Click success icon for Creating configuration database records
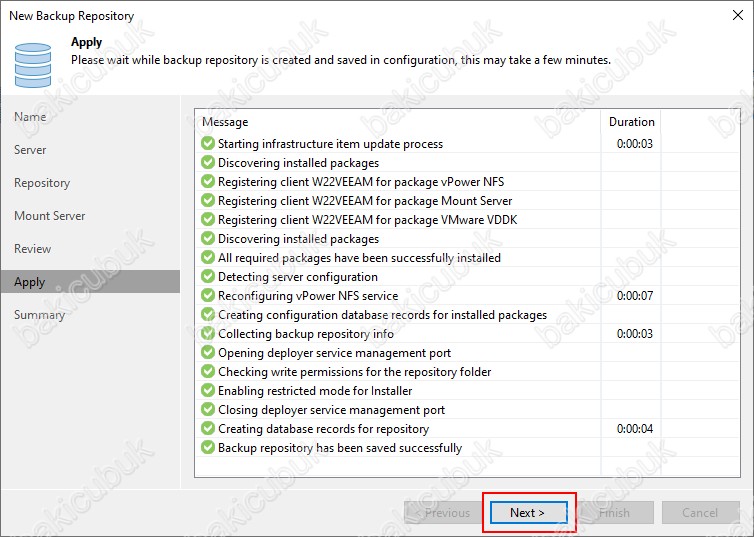 point(208,314)
